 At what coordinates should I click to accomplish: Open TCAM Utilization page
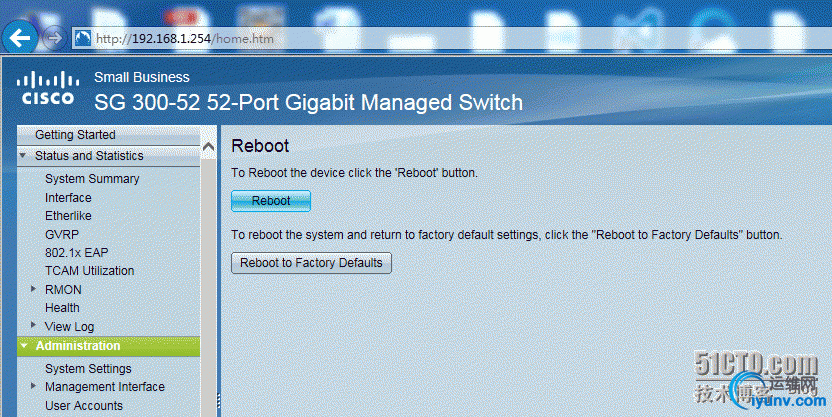click(x=89, y=271)
